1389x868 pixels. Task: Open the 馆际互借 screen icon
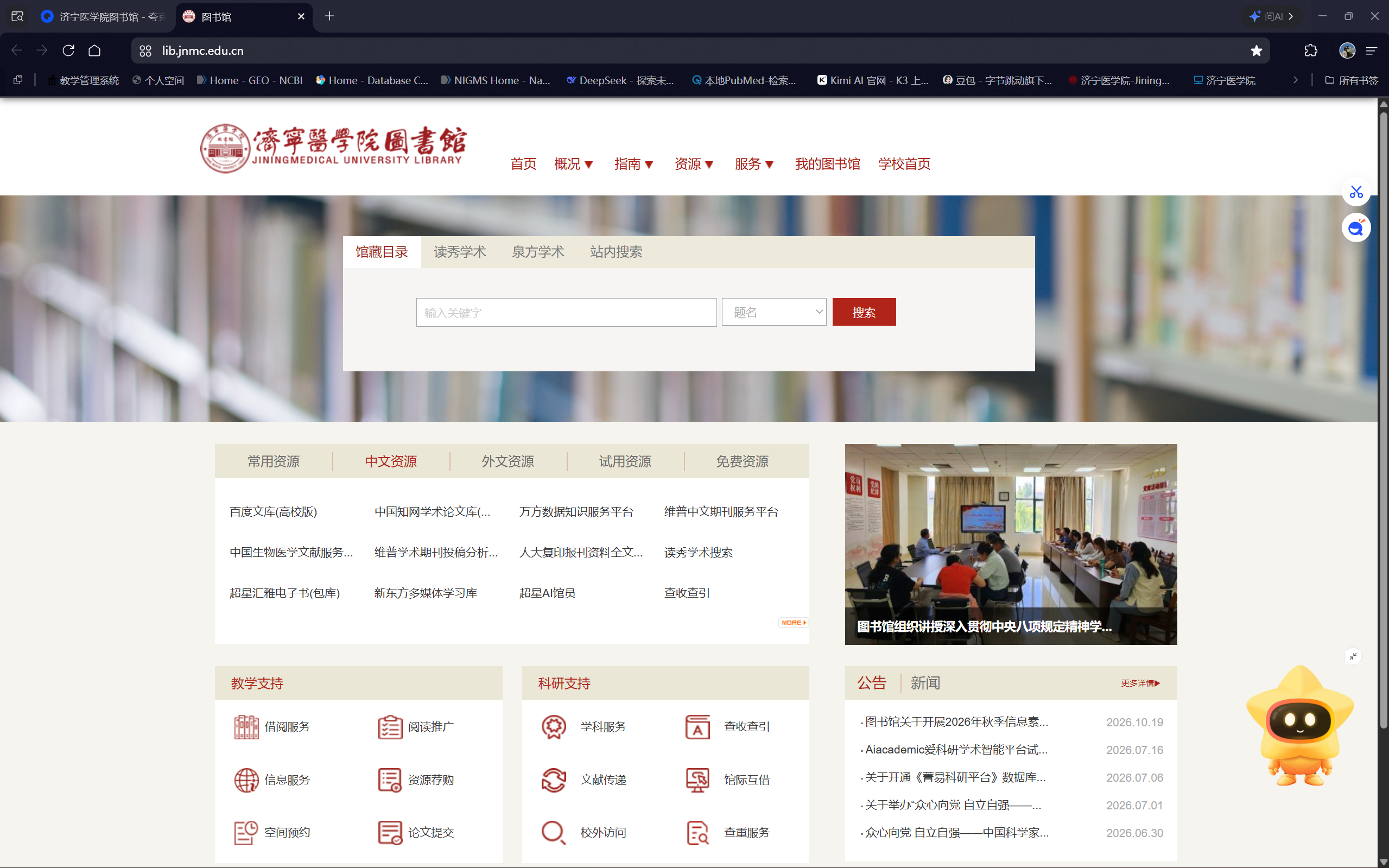coord(697,780)
